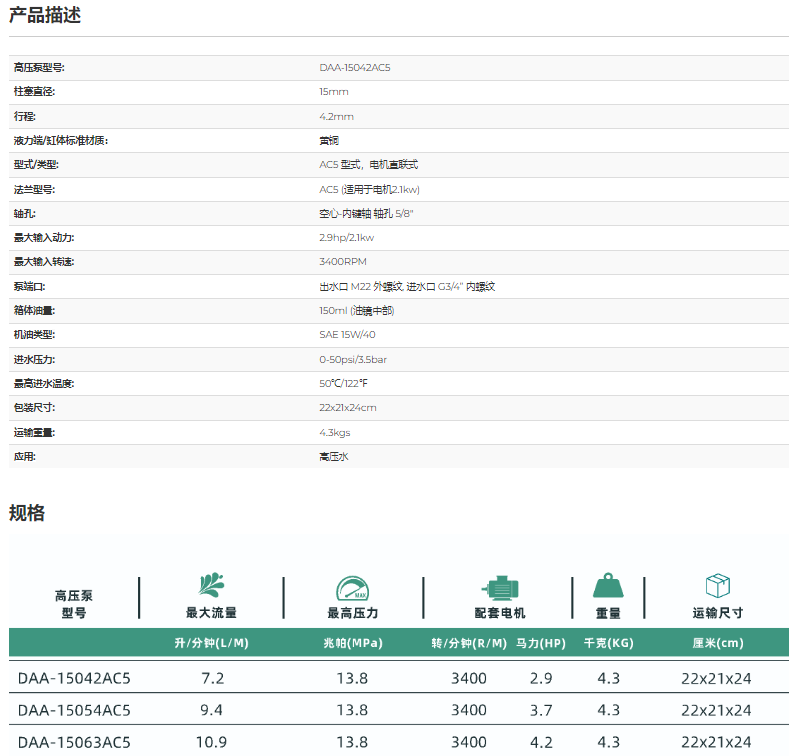Click the 高压泵型号 value DAA-15042AC5 in description
Screen dimensions: 793x756
tap(355, 67)
